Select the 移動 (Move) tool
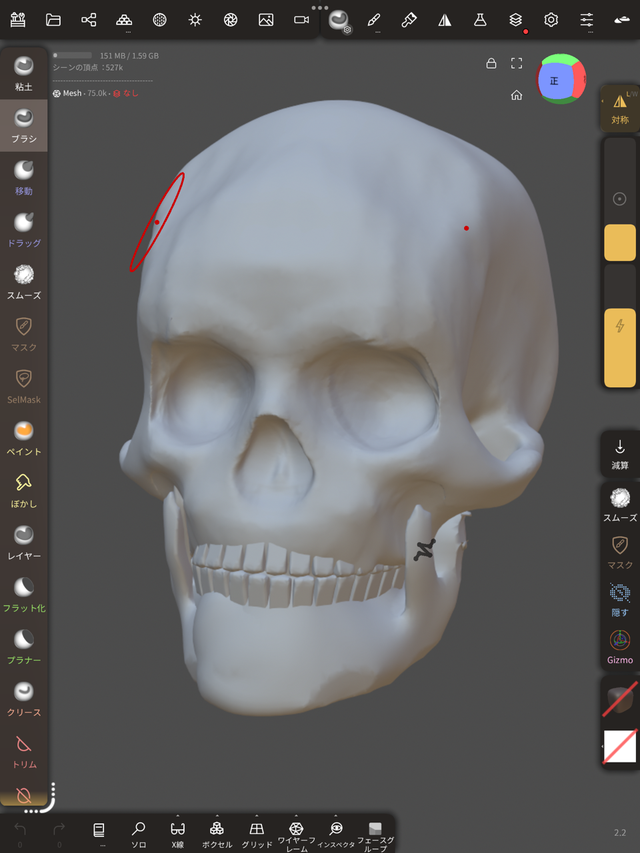 tap(23, 177)
